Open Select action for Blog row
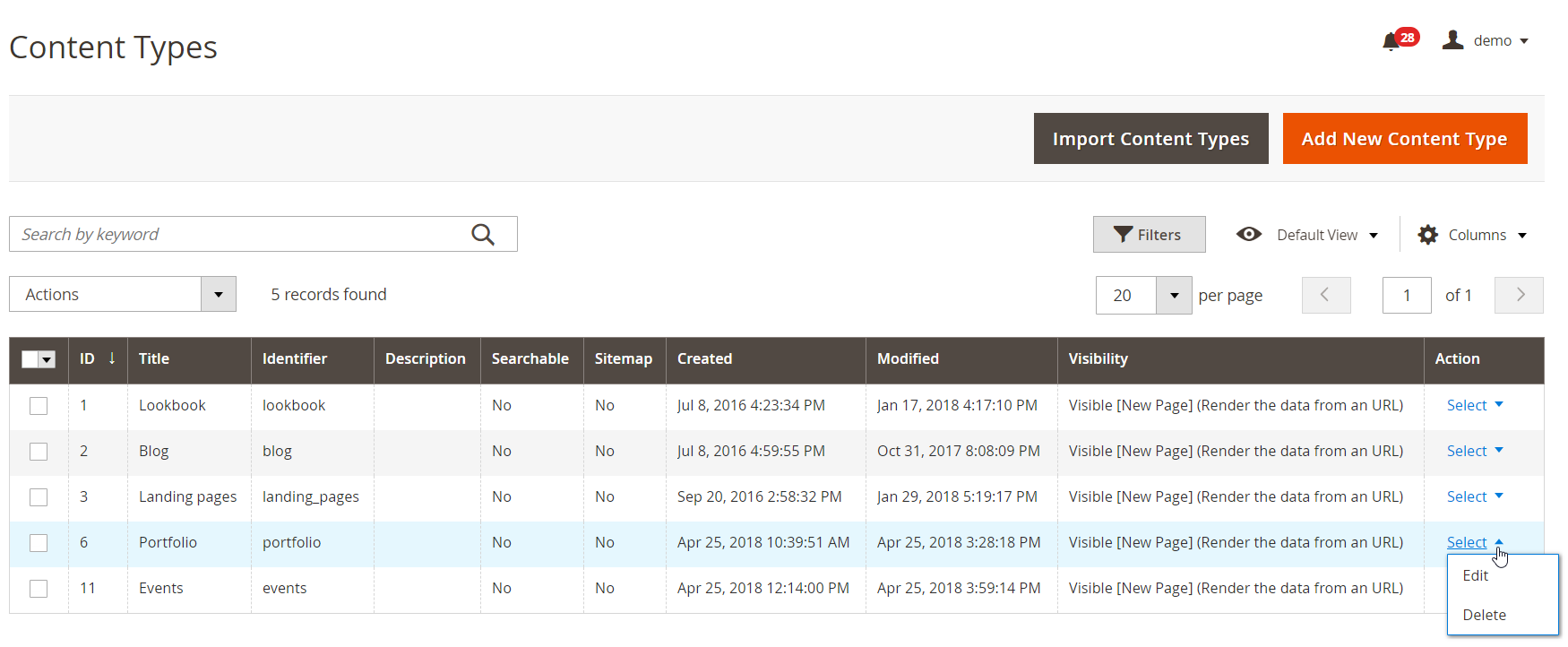 point(1475,451)
